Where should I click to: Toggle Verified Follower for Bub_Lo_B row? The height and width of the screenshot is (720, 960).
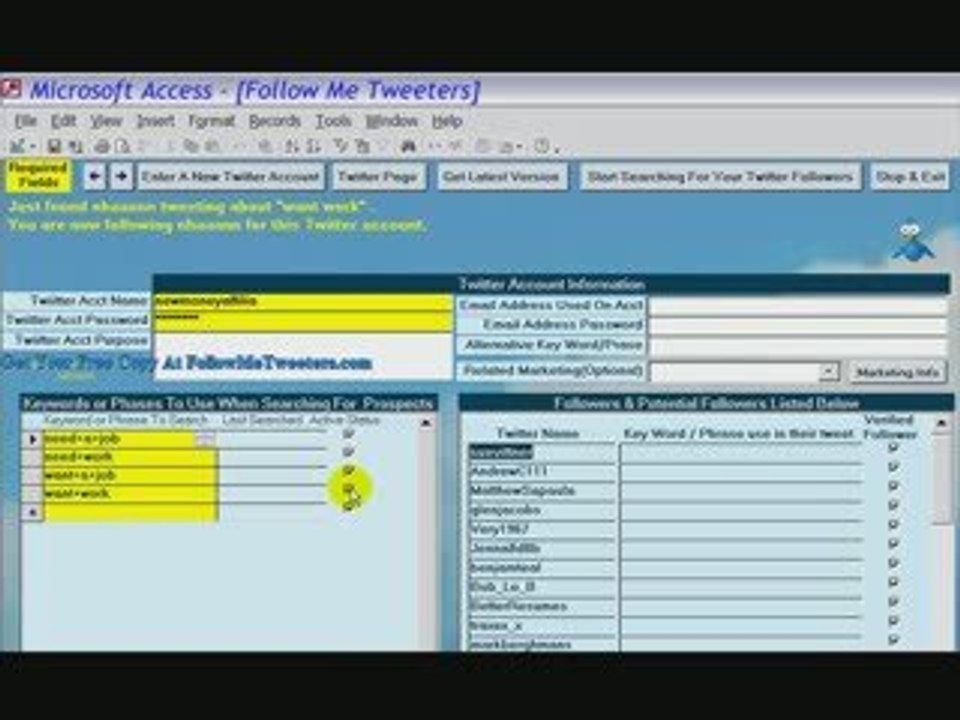893,582
